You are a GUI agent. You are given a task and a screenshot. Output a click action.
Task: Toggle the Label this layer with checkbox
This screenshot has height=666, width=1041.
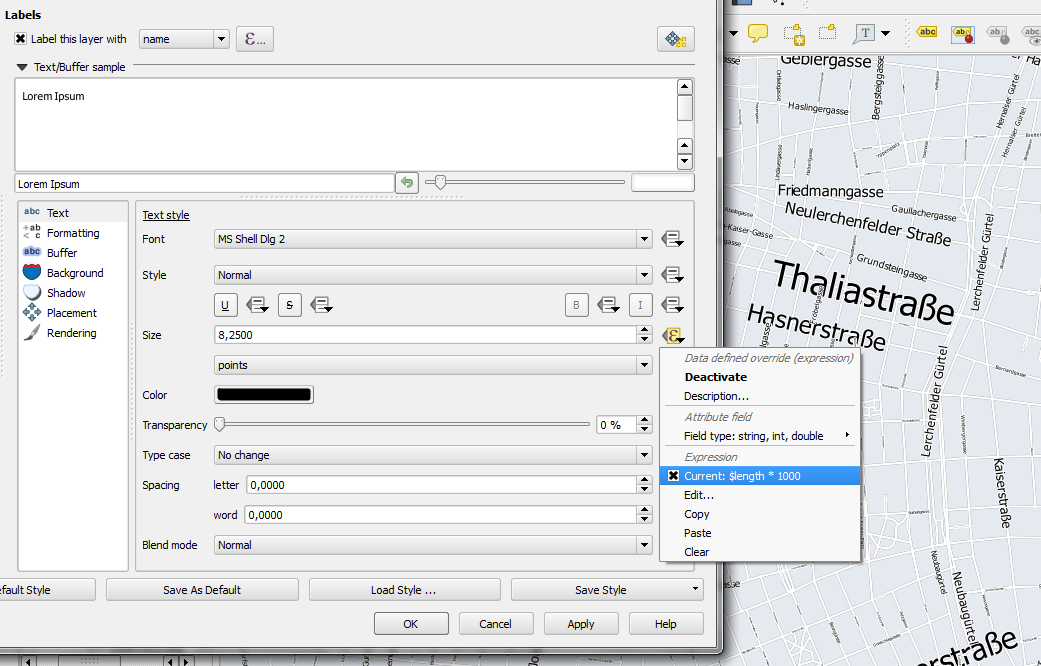coord(21,39)
